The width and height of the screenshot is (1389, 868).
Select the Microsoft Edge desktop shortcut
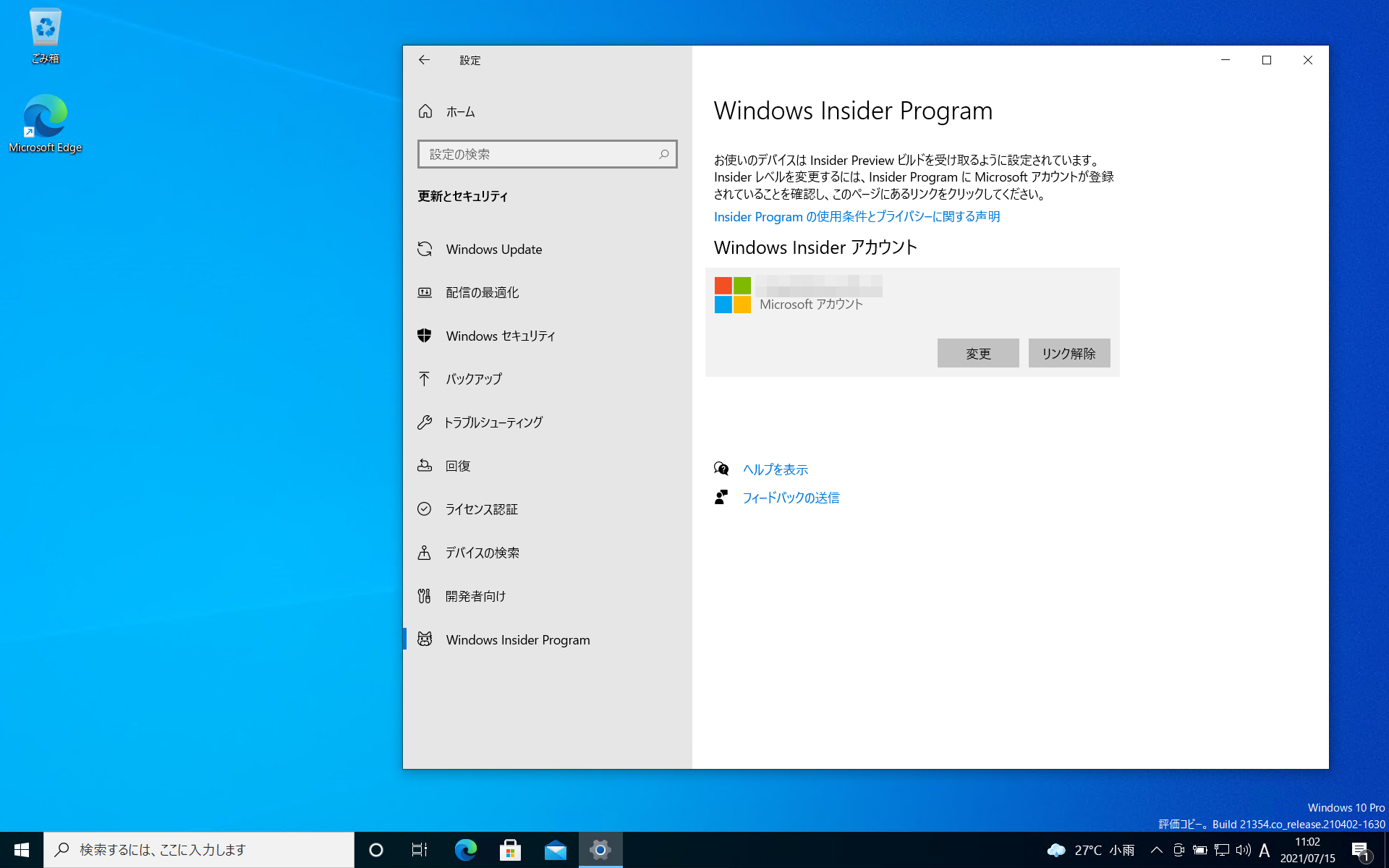(45, 124)
